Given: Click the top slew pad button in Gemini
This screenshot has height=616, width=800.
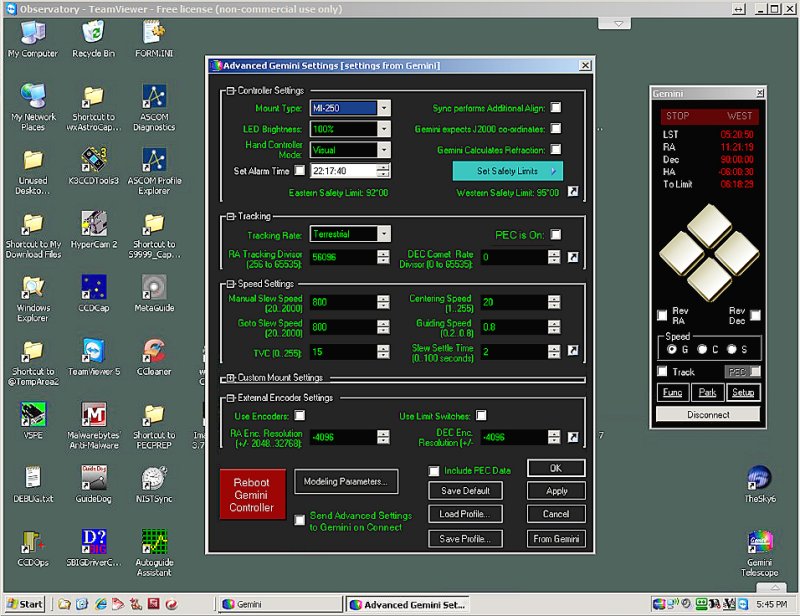Looking at the screenshot, I should [709, 226].
